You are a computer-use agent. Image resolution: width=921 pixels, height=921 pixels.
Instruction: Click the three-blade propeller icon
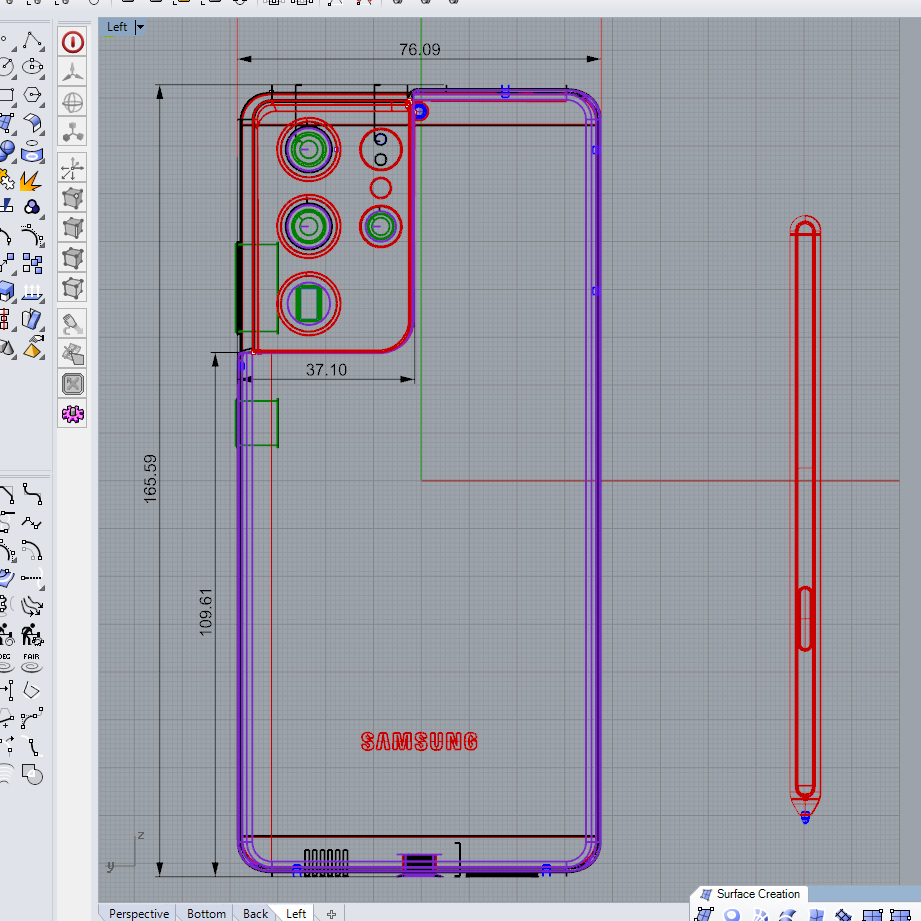pyautogui.click(x=73, y=72)
